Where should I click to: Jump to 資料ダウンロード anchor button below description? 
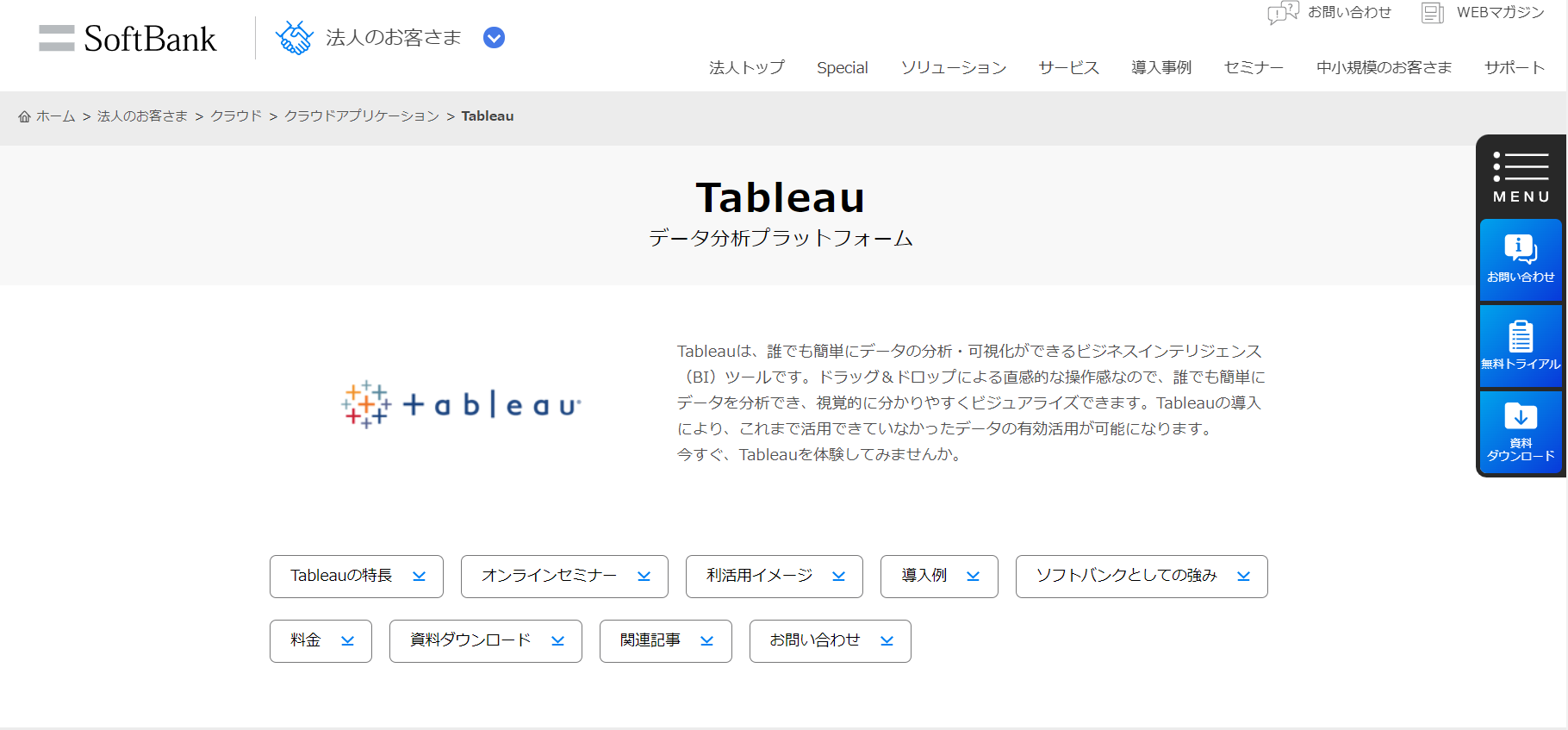click(486, 641)
